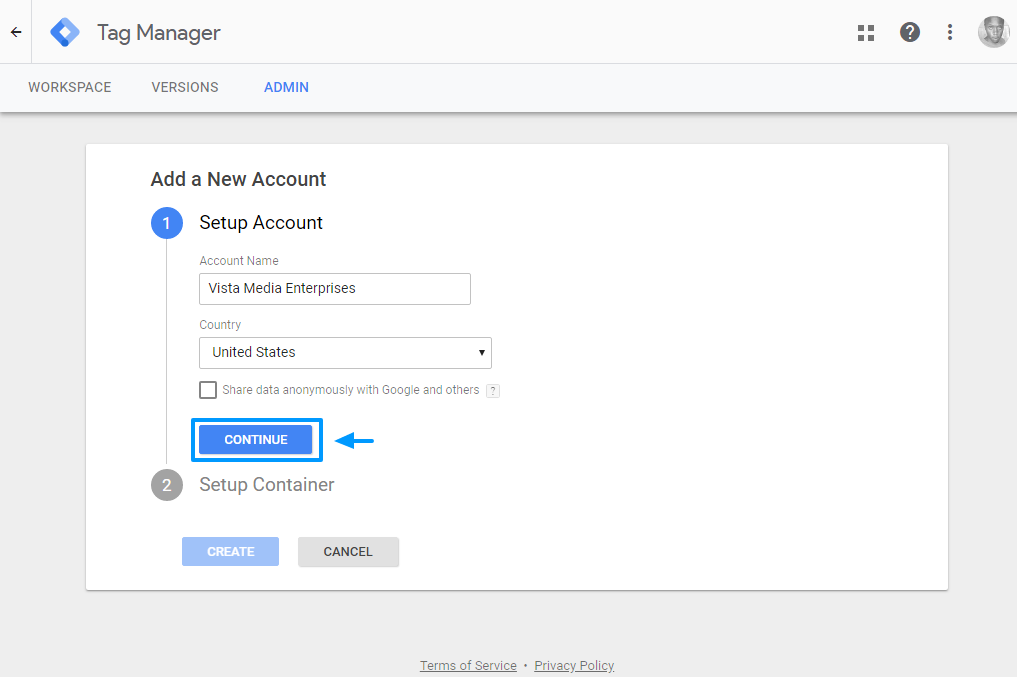
Task: Click the Setup Account step heading
Action: click(x=261, y=222)
